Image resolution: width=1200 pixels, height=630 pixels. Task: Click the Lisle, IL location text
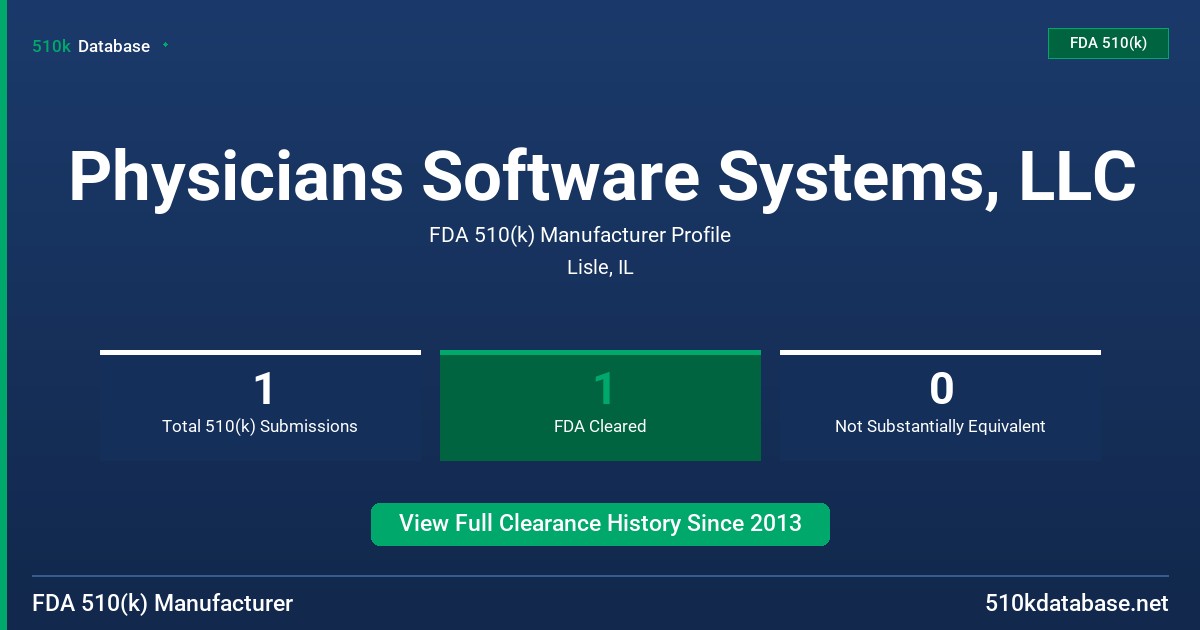[600, 268]
